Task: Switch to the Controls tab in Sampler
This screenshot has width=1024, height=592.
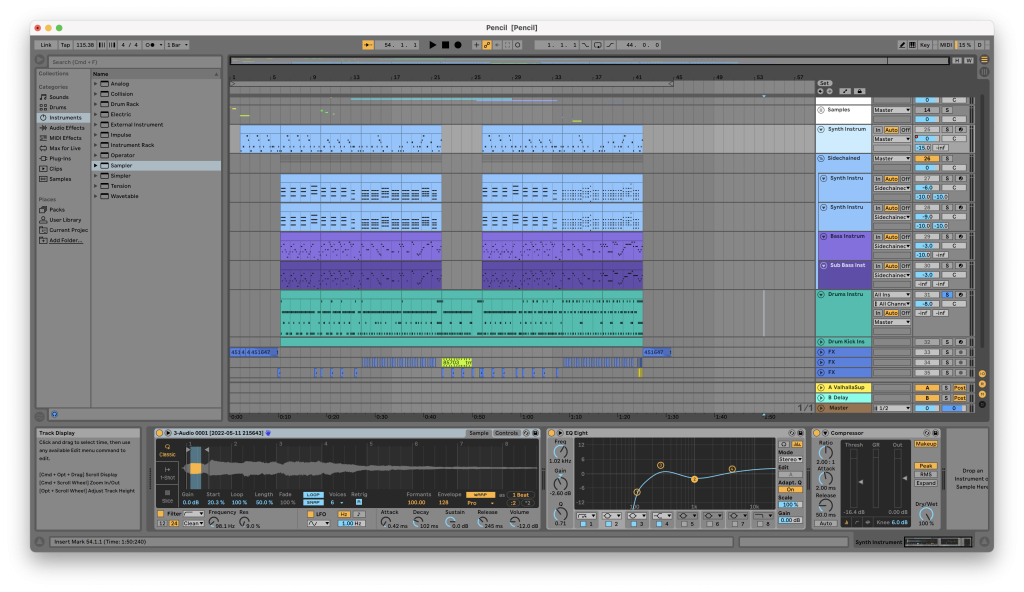Action: point(506,433)
